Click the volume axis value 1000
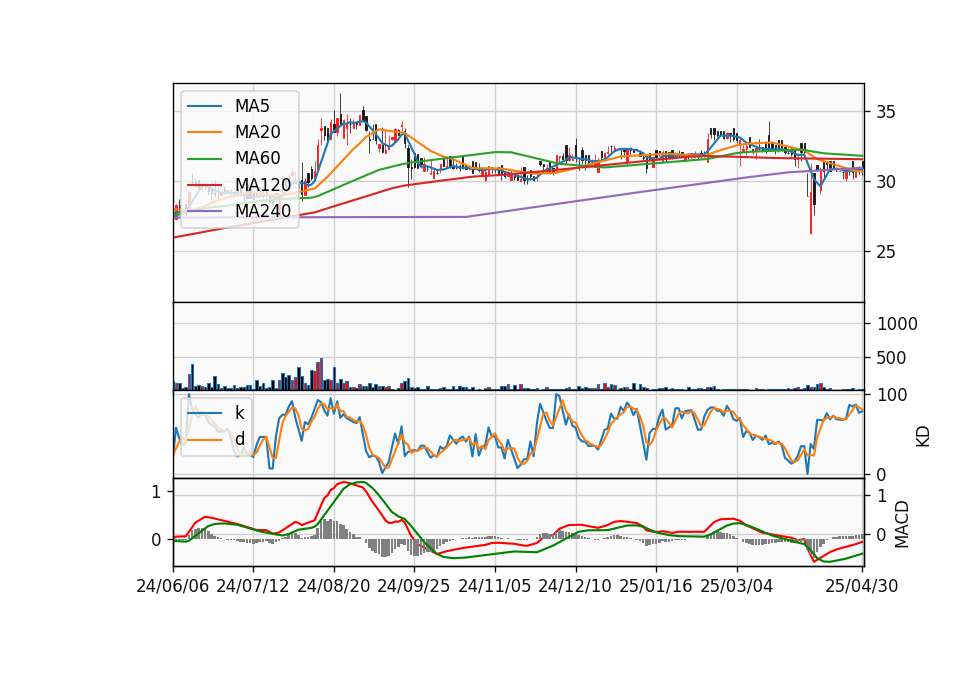The height and width of the screenshot is (690, 960). [x=898, y=324]
